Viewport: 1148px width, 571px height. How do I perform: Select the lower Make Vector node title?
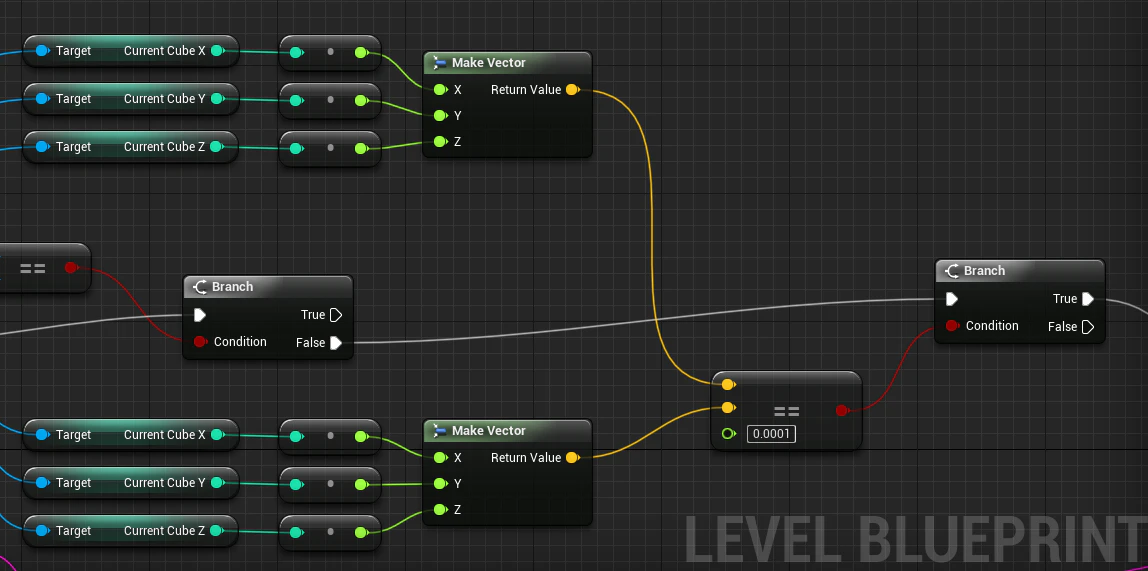click(x=488, y=430)
